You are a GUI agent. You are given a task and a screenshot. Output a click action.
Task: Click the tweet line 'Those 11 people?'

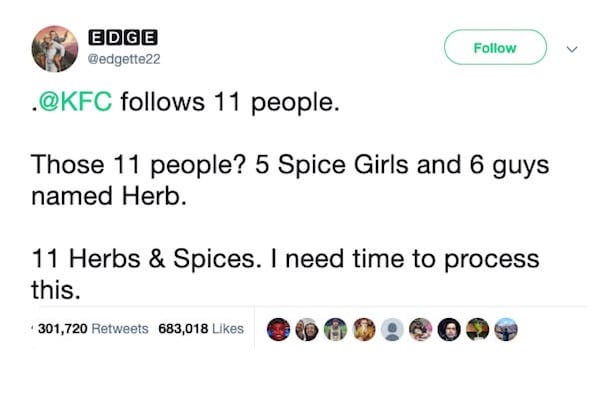[x=138, y=165]
